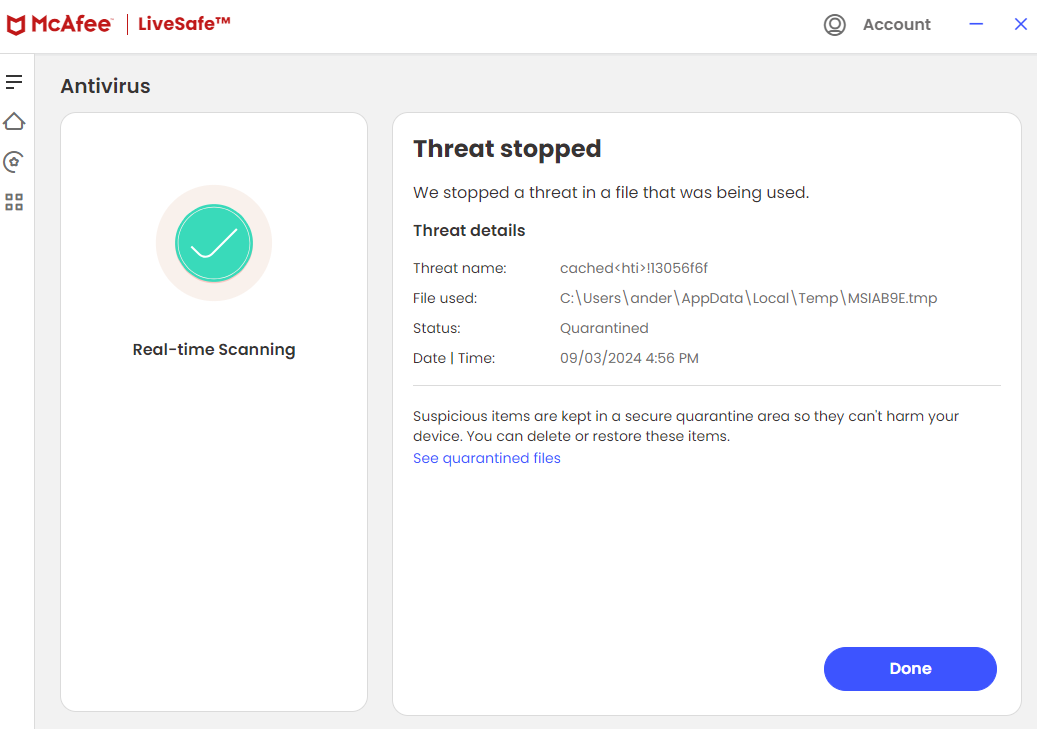Select the threat name cached<hti>!13056f6f
The width and height of the screenshot is (1037, 729).
[x=633, y=268]
